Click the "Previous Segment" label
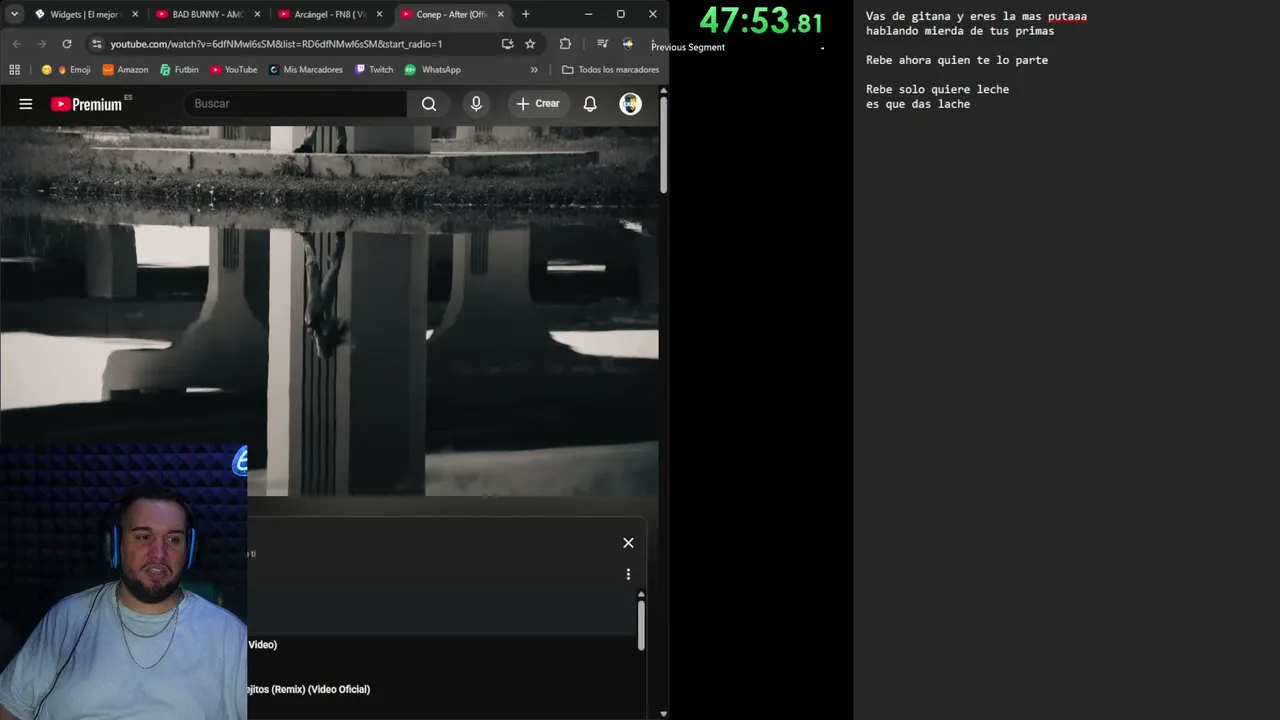This screenshot has height=720, width=1280. [688, 47]
